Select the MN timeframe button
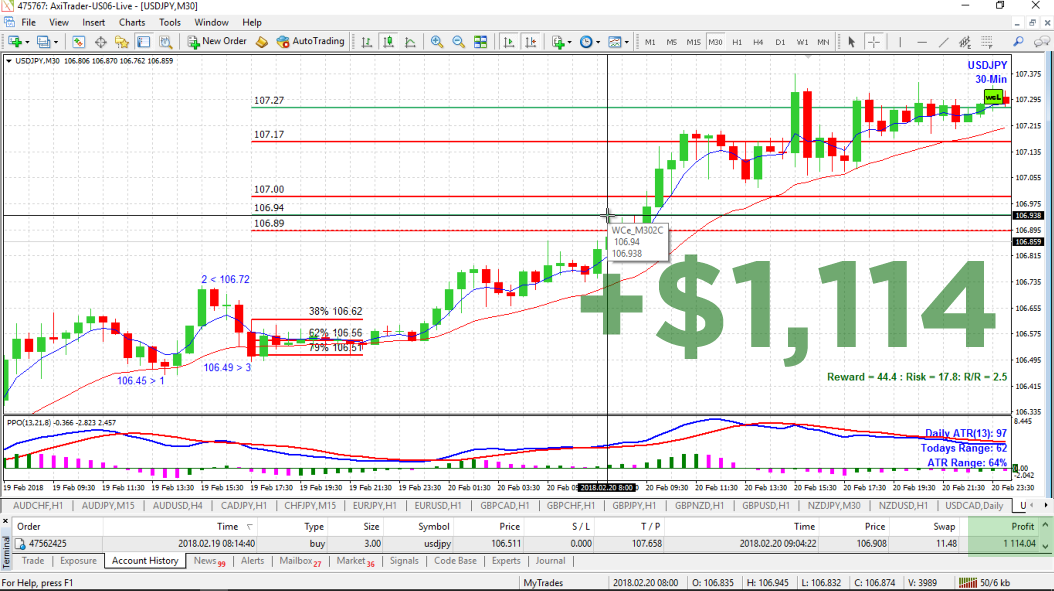 pyautogui.click(x=823, y=42)
